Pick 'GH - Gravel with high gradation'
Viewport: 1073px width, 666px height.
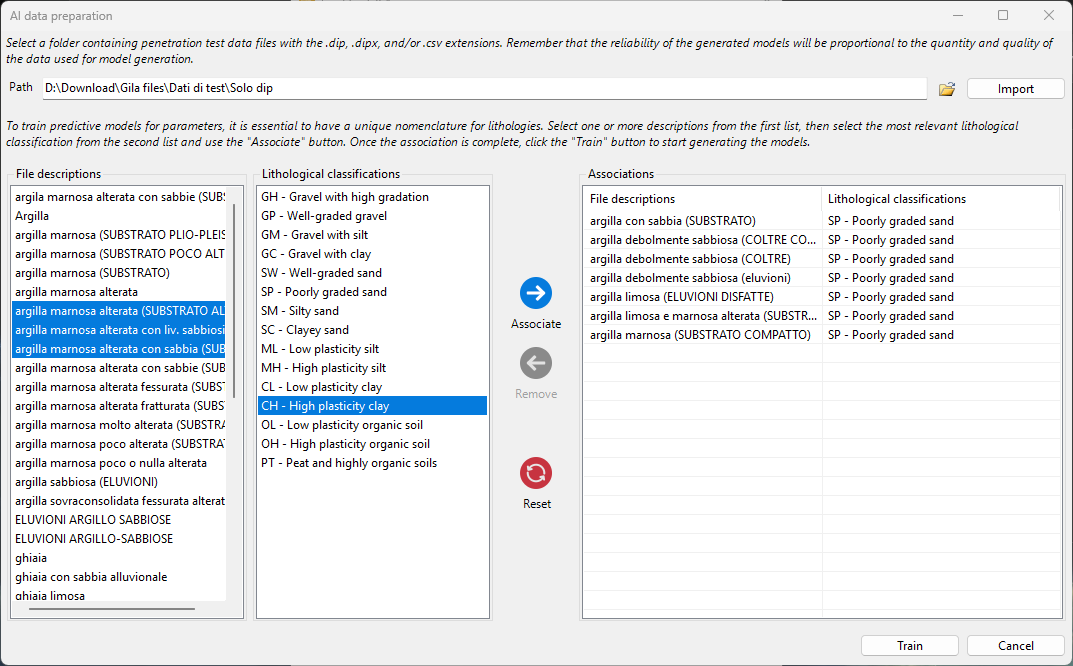pyautogui.click(x=344, y=197)
